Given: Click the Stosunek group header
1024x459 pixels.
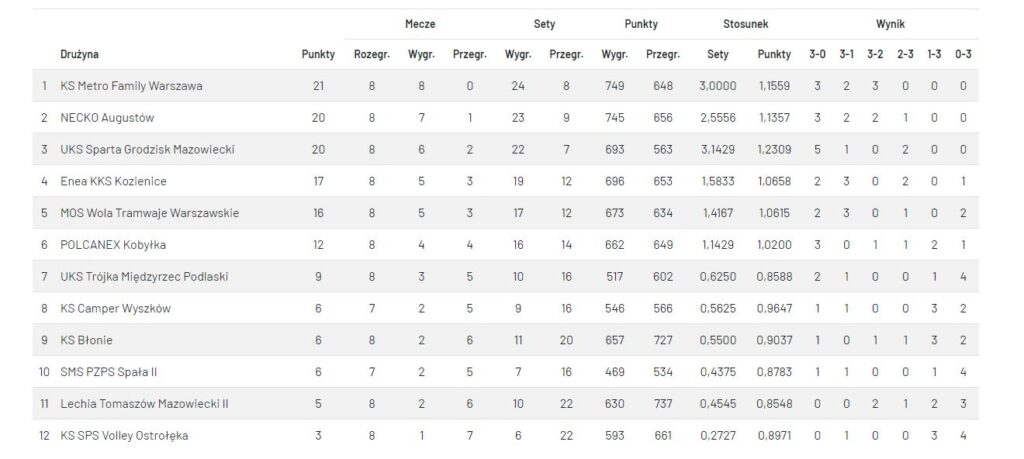Looking at the screenshot, I should [745, 24].
